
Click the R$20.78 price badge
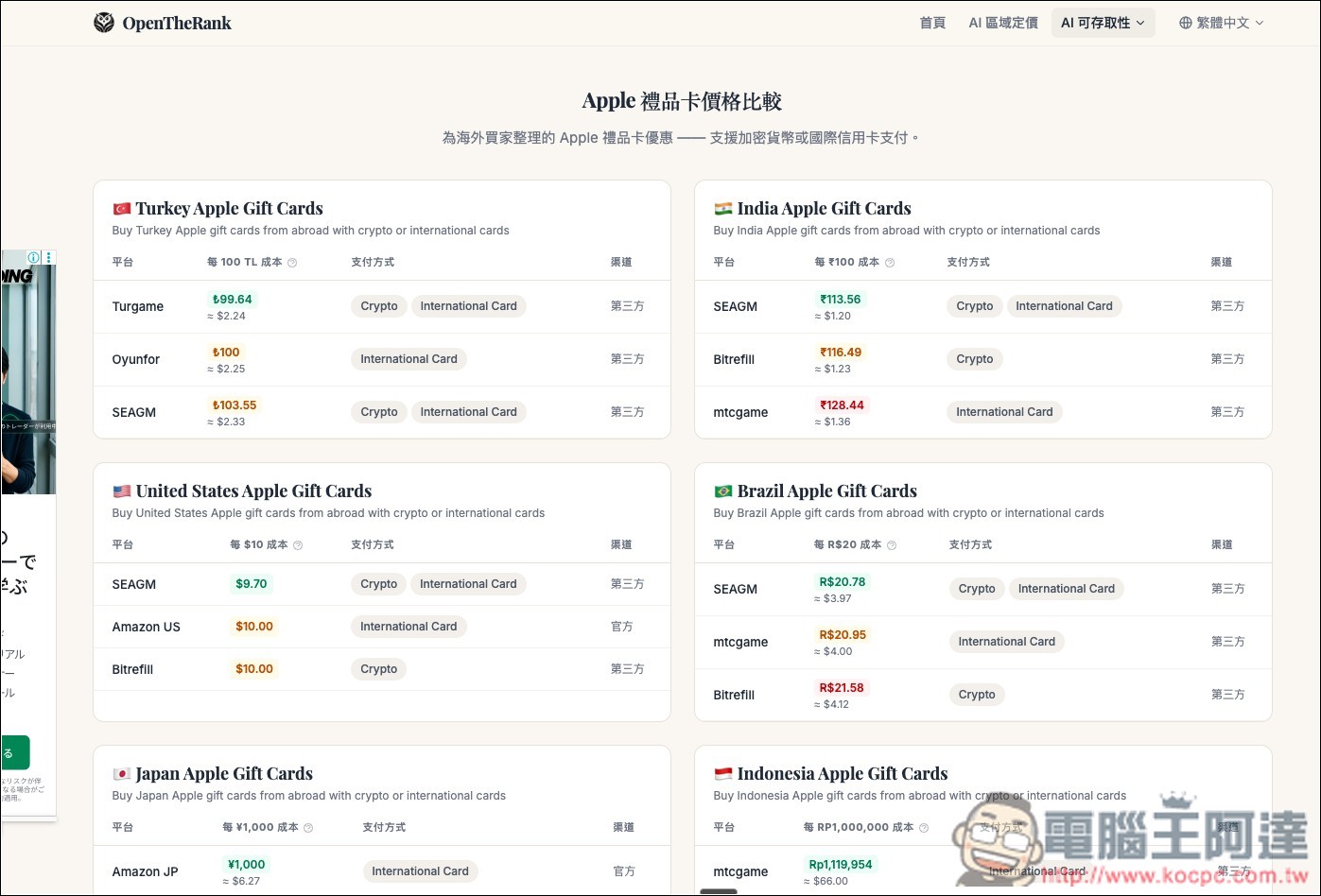tap(842, 581)
